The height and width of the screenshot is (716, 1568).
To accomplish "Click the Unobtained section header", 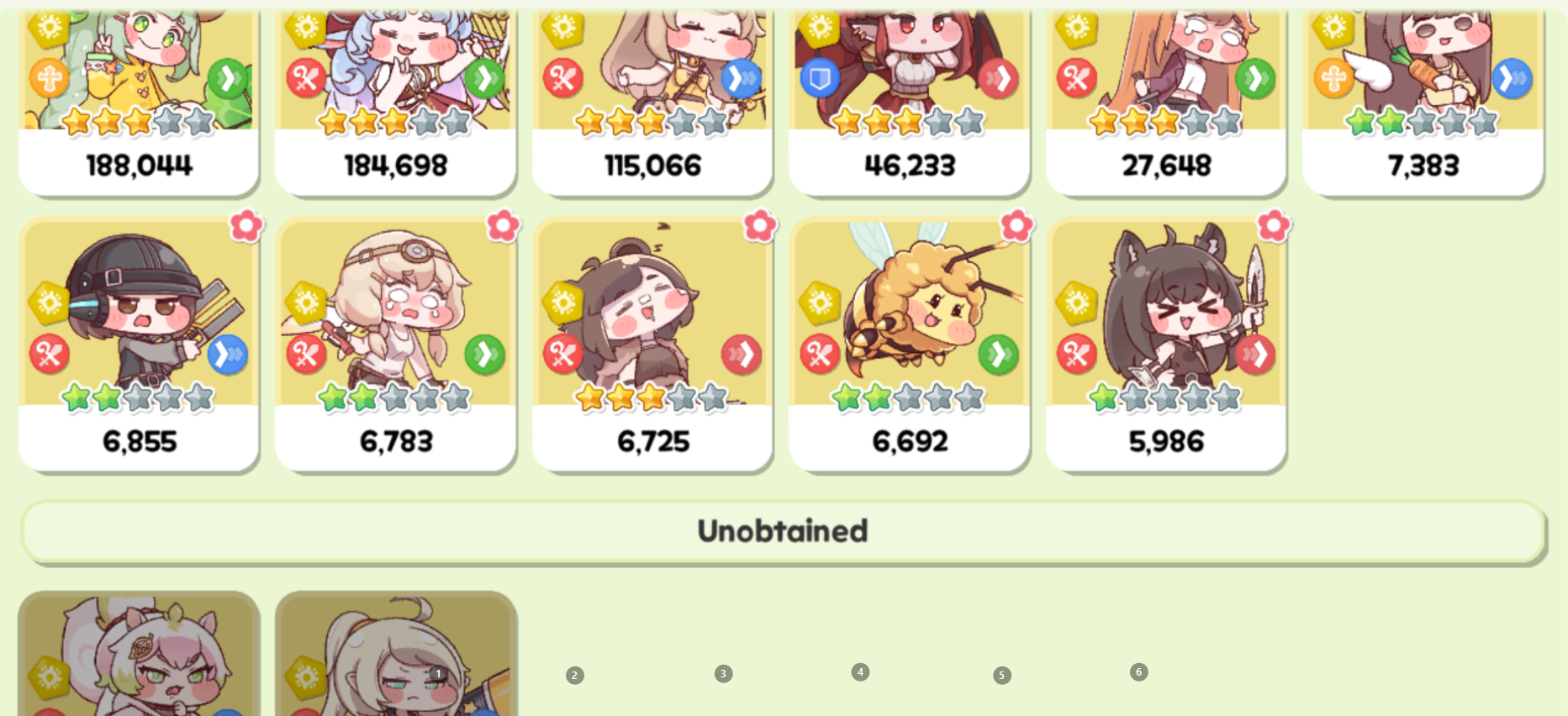I will tap(783, 531).
